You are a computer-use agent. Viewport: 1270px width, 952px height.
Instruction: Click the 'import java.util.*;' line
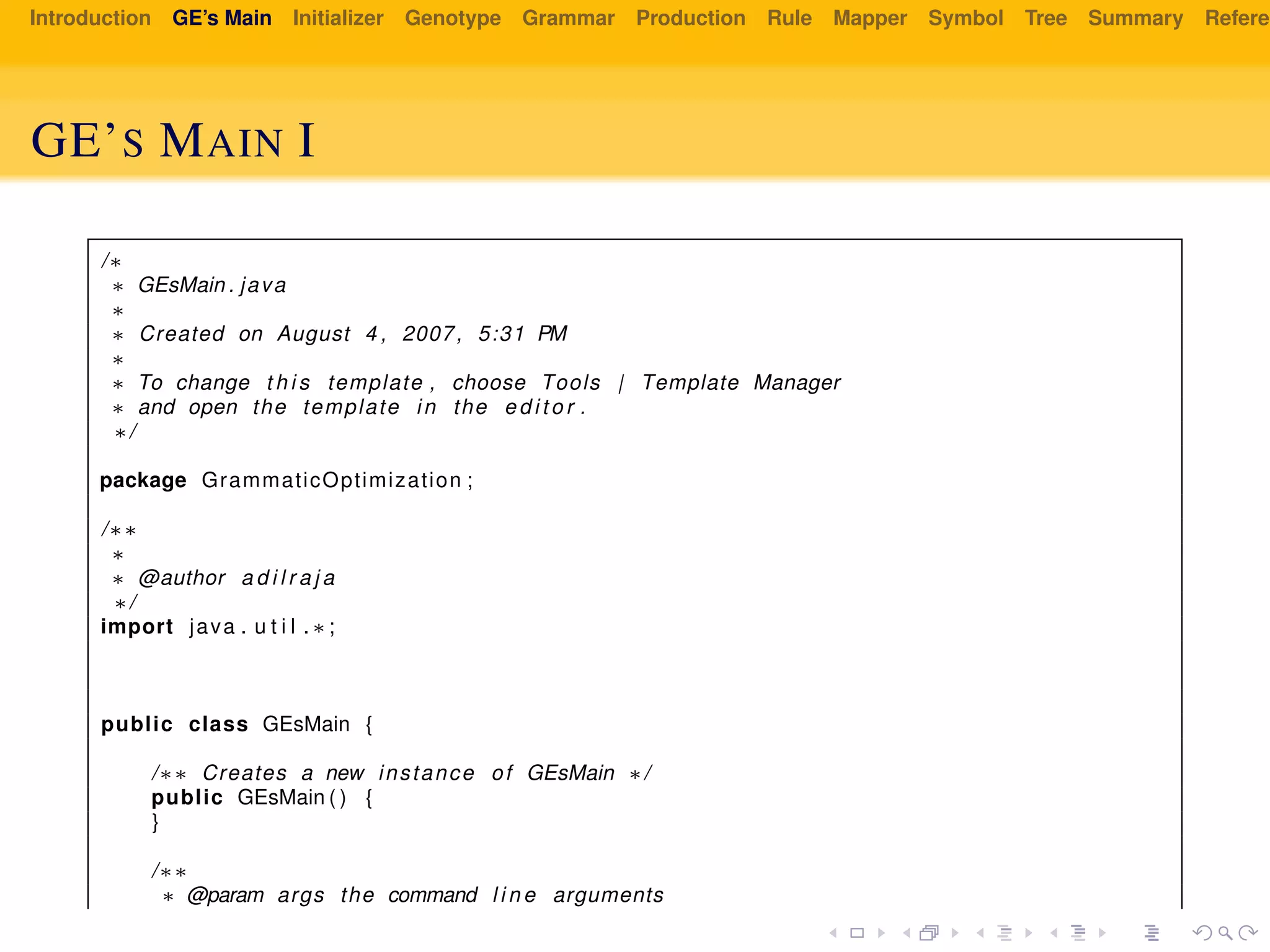coord(218,627)
